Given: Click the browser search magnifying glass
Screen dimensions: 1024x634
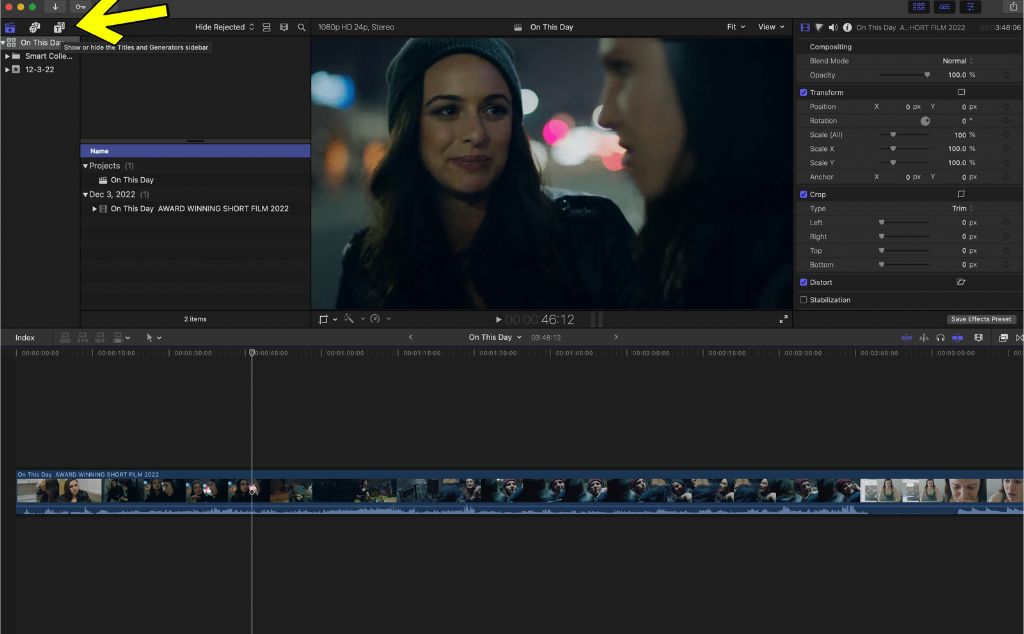Looking at the screenshot, I should [x=302, y=27].
